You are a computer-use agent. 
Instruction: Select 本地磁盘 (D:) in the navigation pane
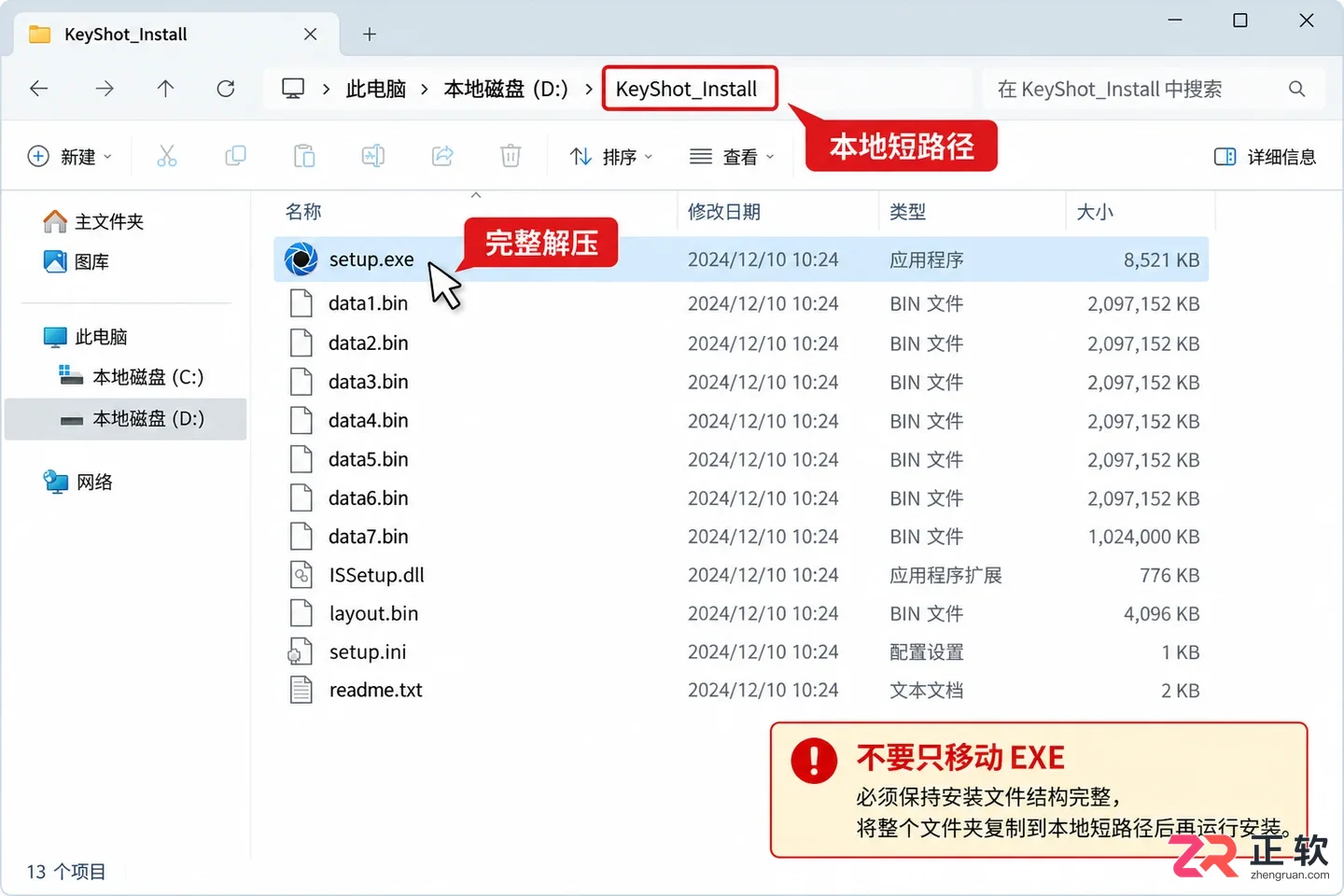click(126, 419)
